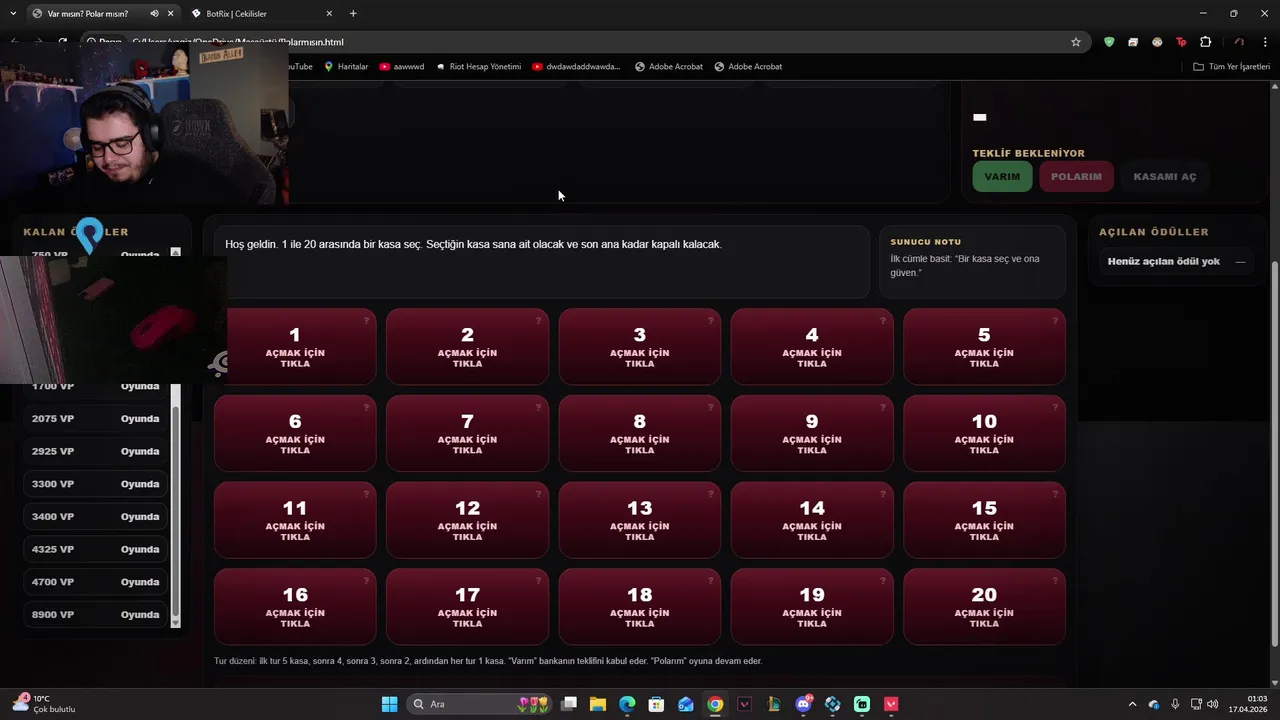Open Google Chrome from the taskbar
Screen dimensions: 1280x720
(715, 704)
